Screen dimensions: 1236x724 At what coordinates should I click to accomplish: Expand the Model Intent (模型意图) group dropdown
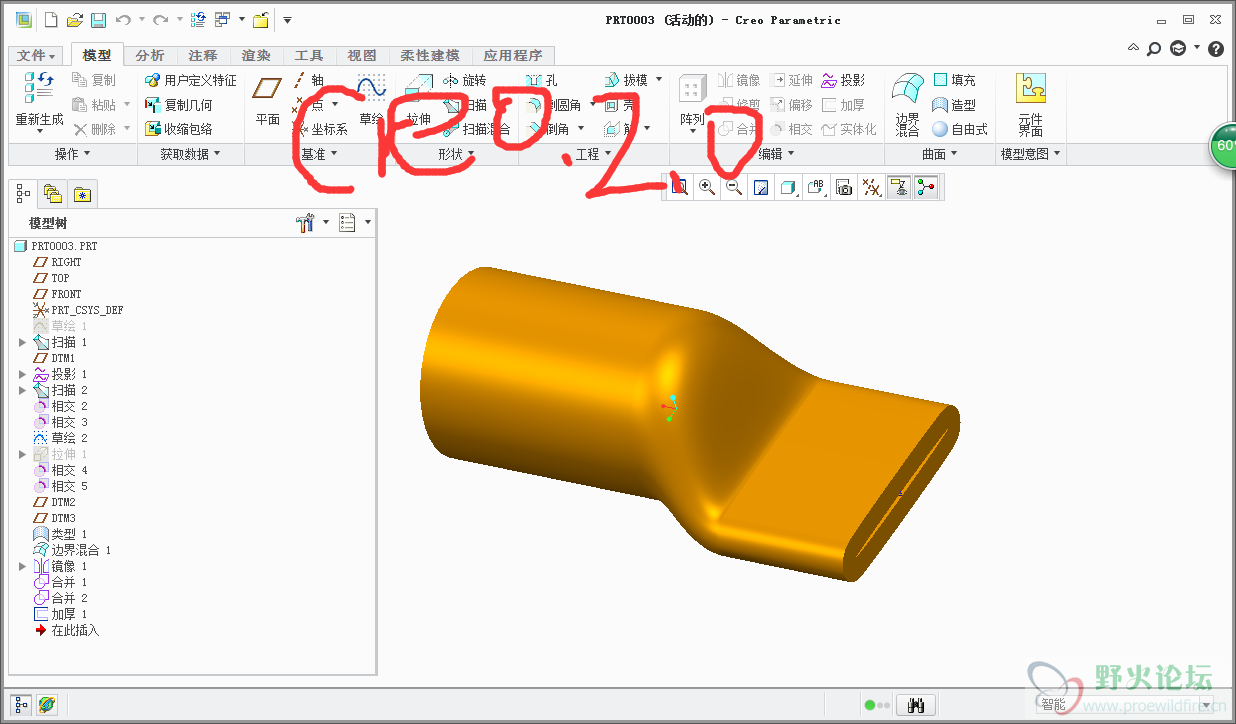[1031, 154]
